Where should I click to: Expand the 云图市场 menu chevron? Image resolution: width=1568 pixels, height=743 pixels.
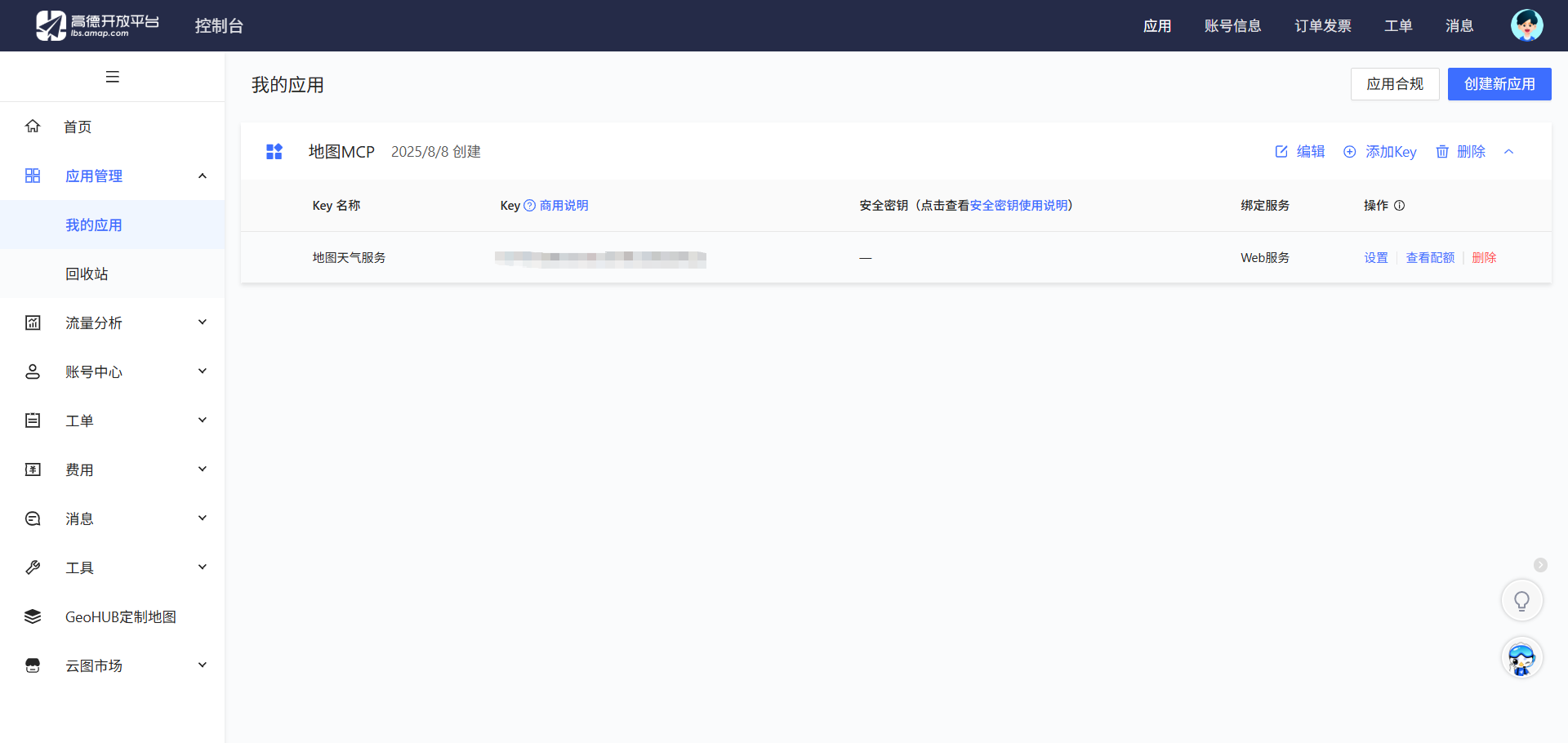point(203,665)
